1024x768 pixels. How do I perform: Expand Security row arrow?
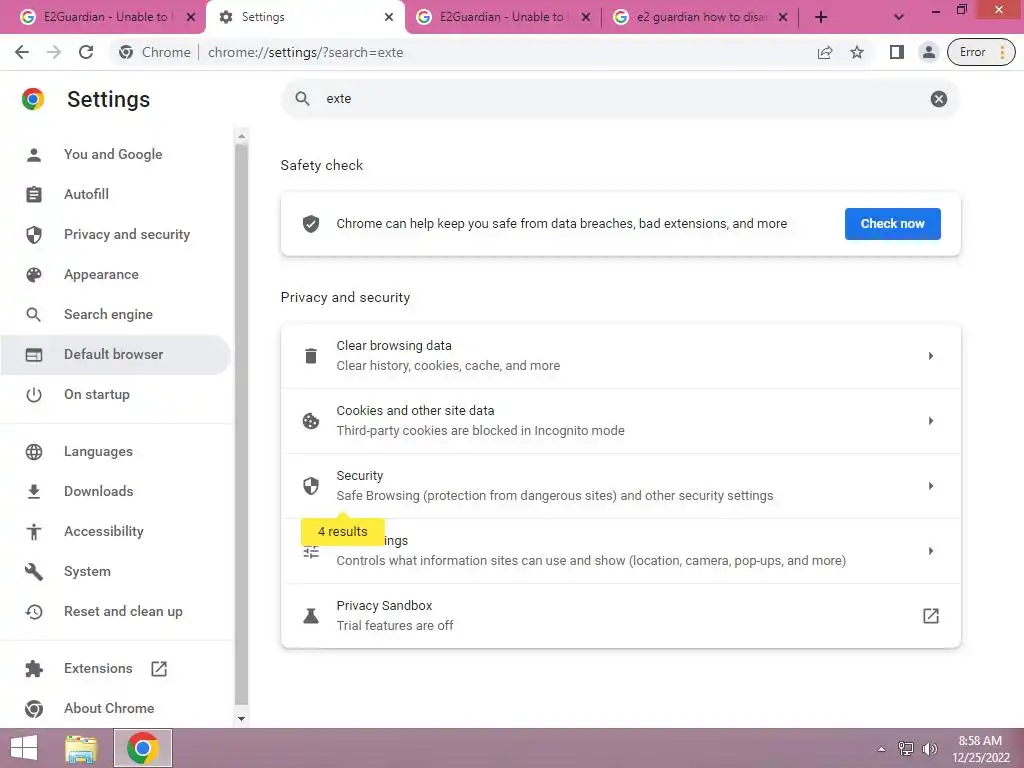click(x=931, y=486)
